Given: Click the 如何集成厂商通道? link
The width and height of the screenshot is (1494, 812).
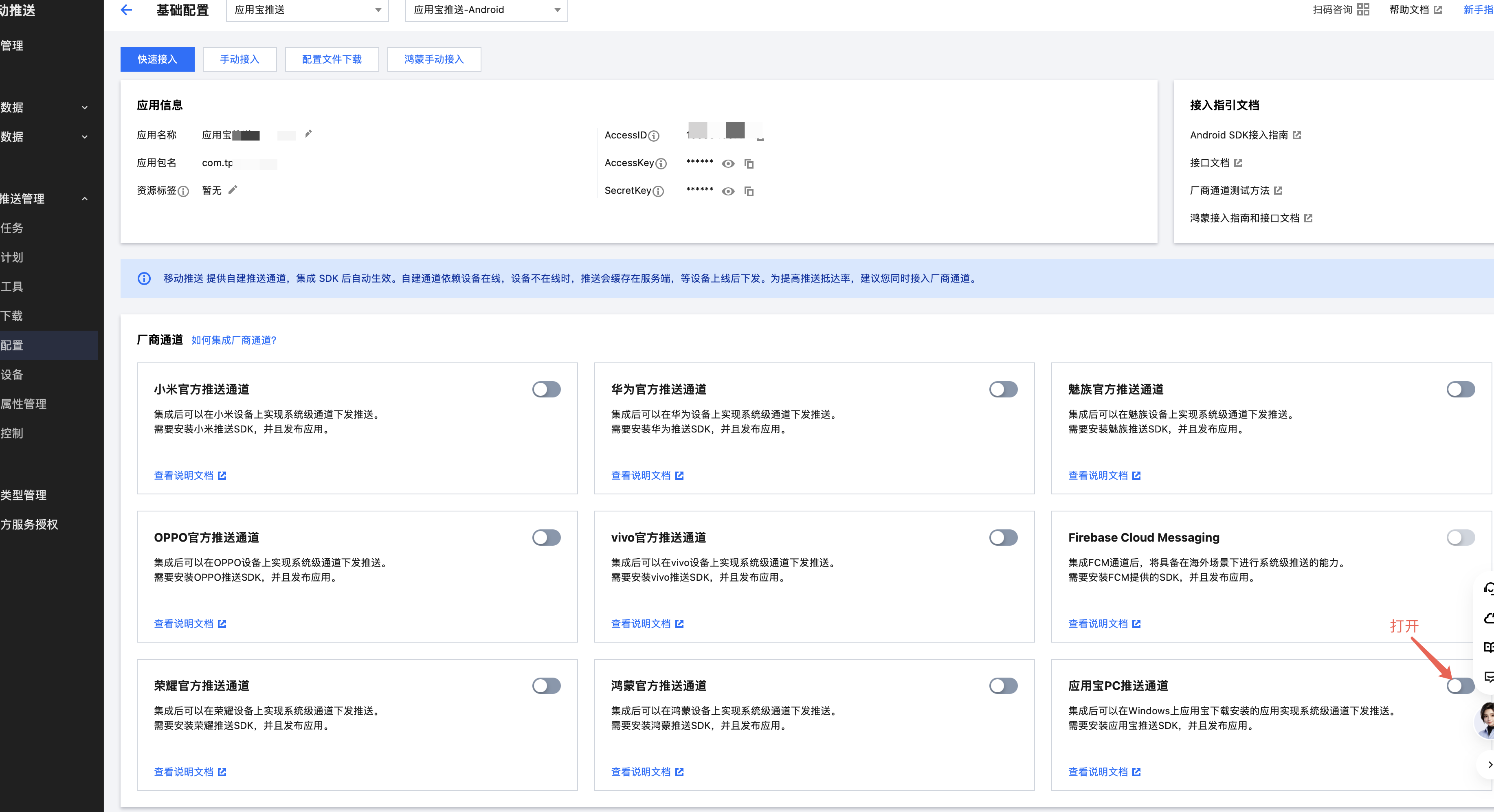Looking at the screenshot, I should click(x=234, y=340).
